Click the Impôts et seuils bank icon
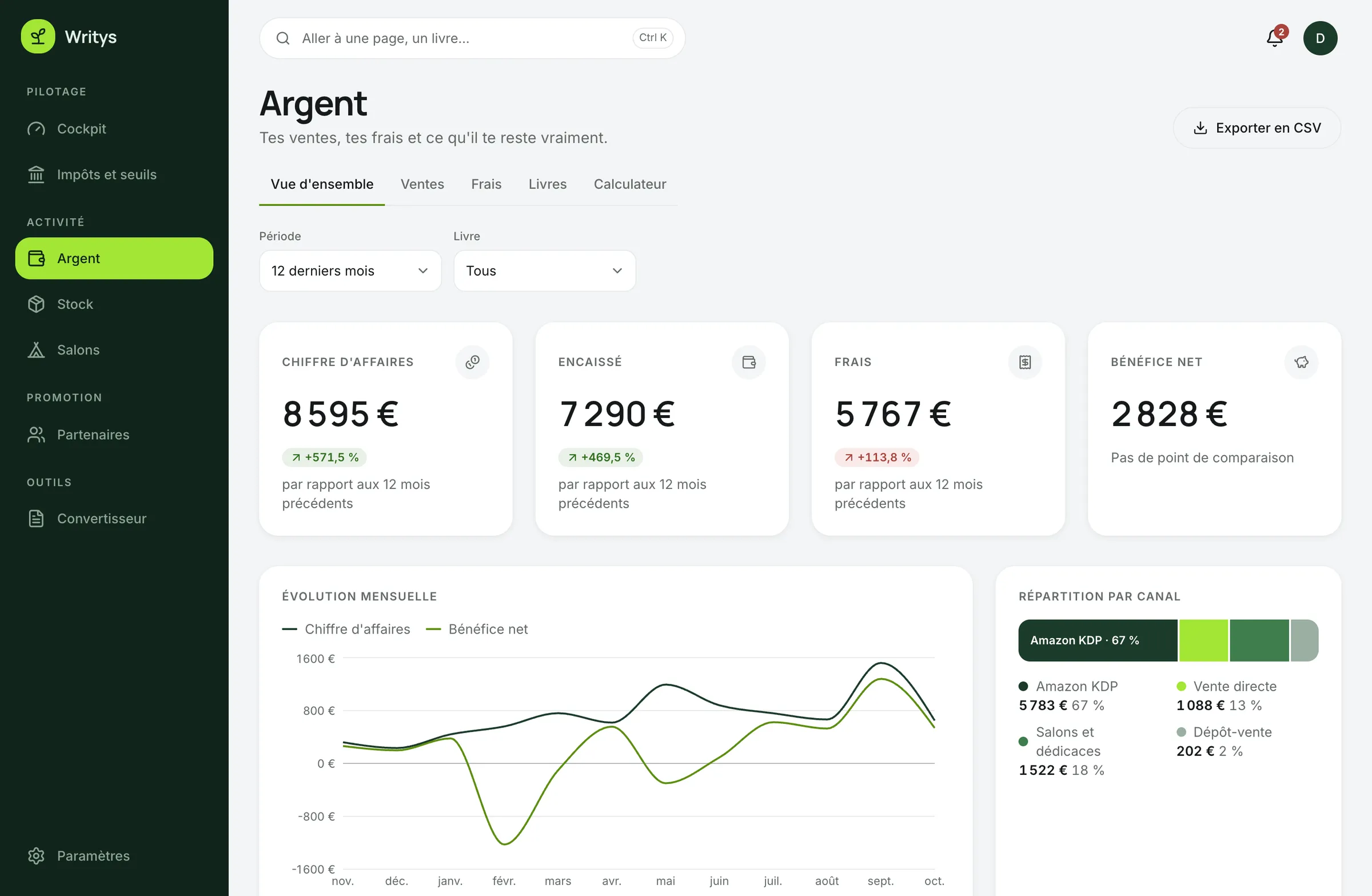The width and height of the screenshot is (1372, 896). tap(37, 174)
